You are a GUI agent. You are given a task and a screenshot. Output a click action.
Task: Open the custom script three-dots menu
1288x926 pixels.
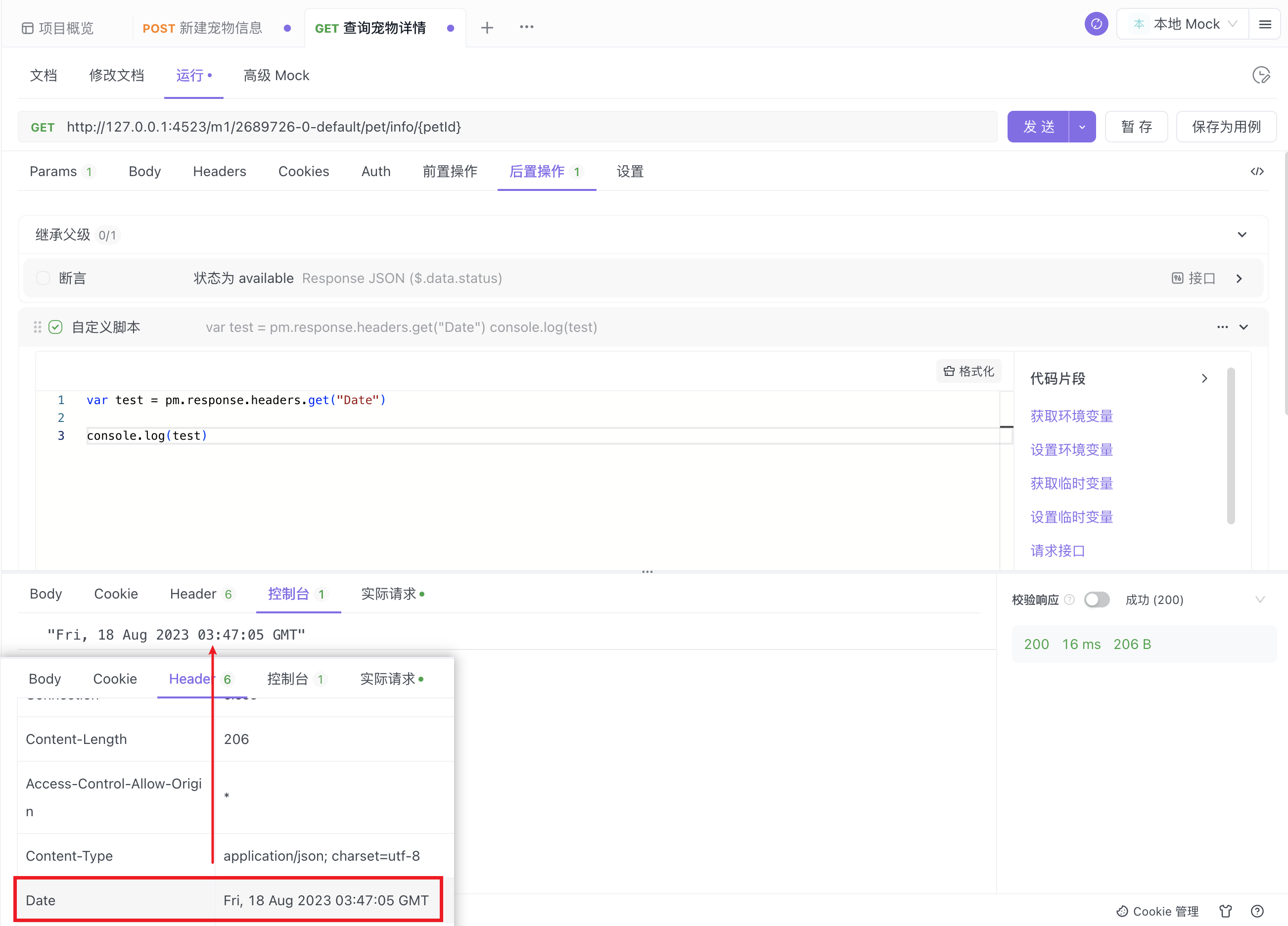coord(1222,327)
